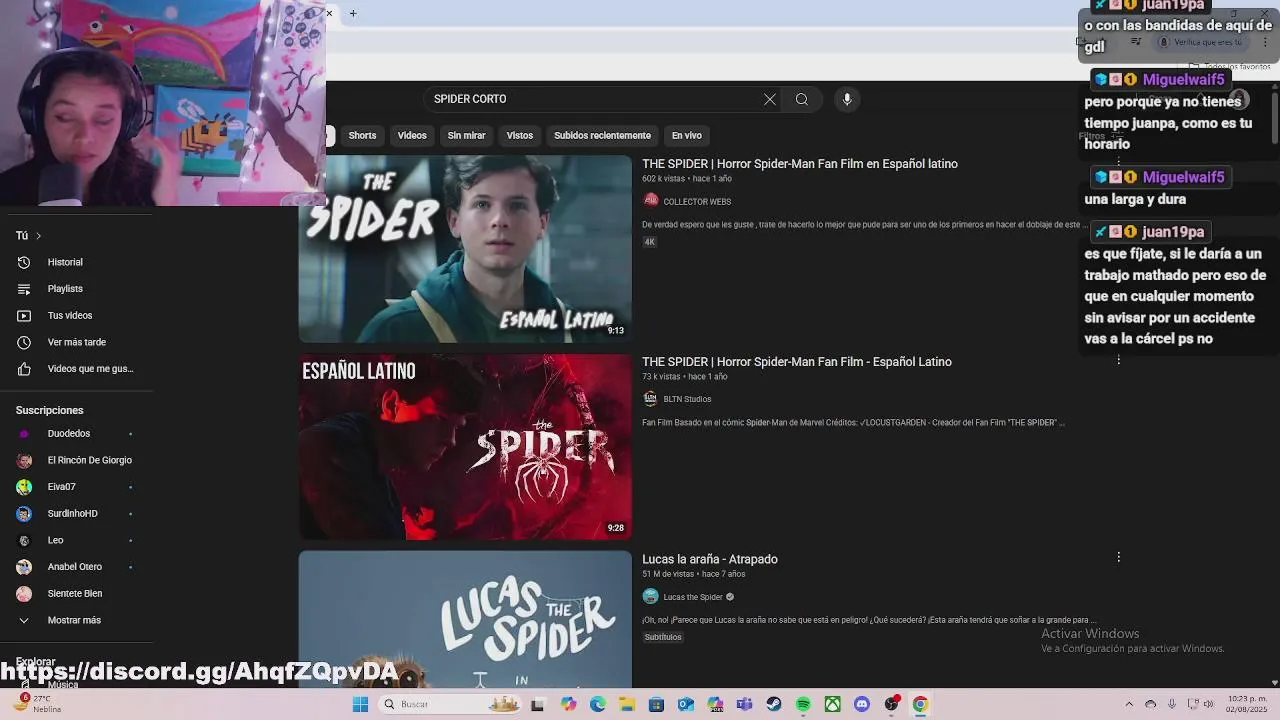Open a new browser tab with plus
The height and width of the screenshot is (720, 1280).
(x=353, y=13)
